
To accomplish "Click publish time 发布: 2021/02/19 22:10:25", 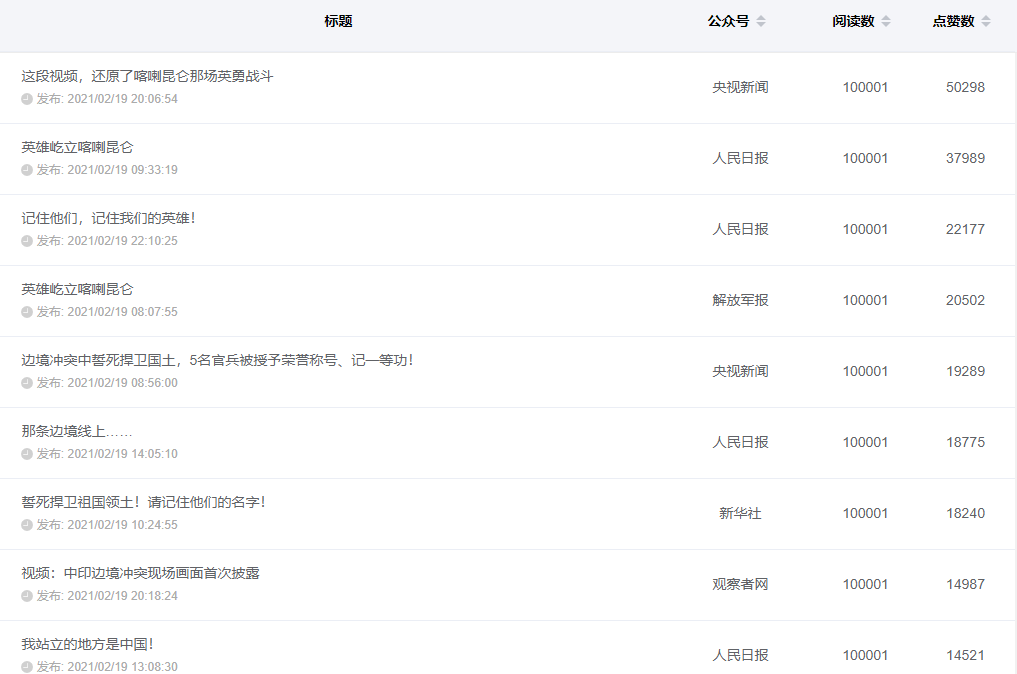I will coord(107,241).
